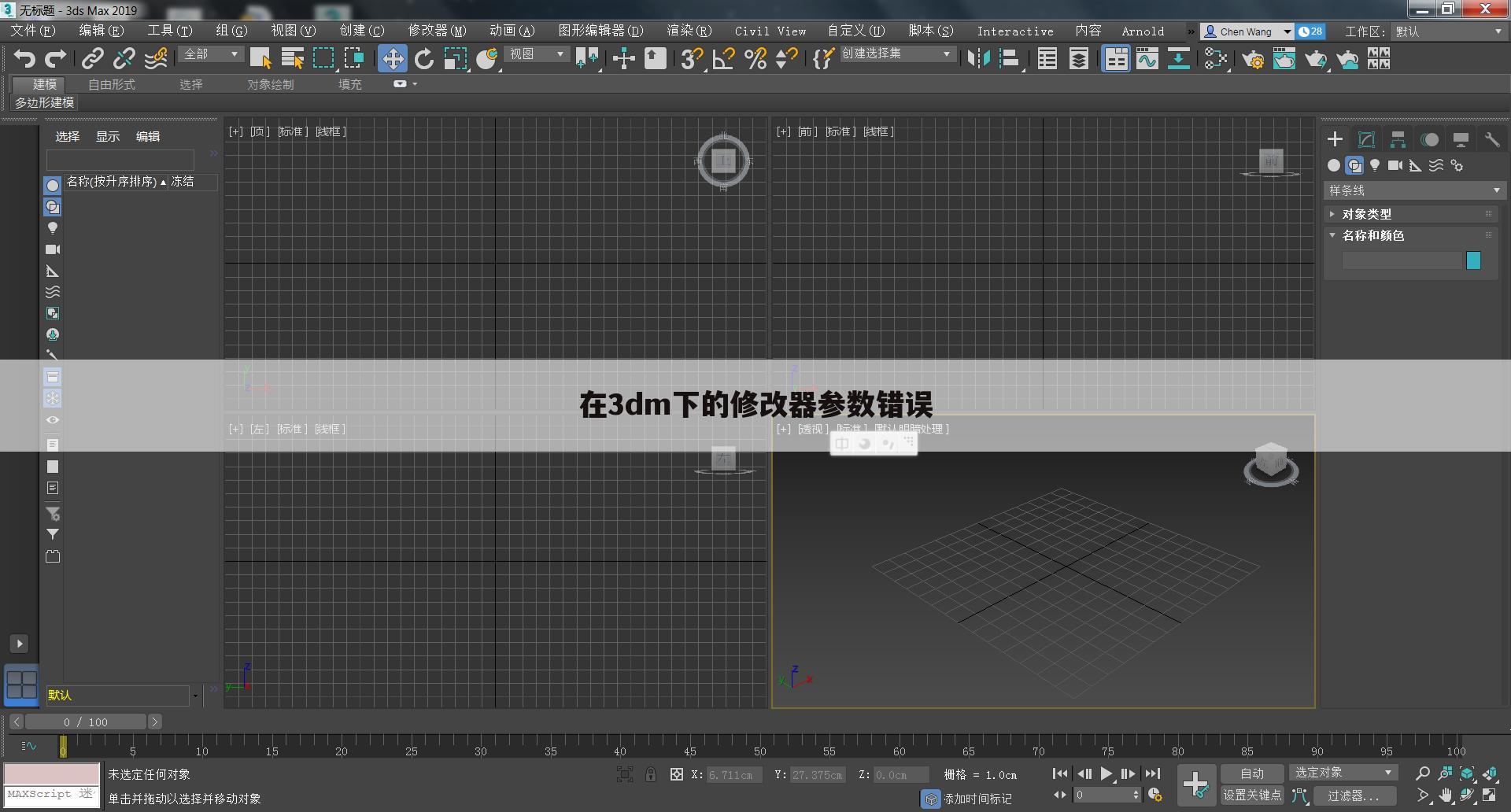Toggle the Percent Snap icon
Viewport: 1511px width, 812px height.
click(x=755, y=58)
